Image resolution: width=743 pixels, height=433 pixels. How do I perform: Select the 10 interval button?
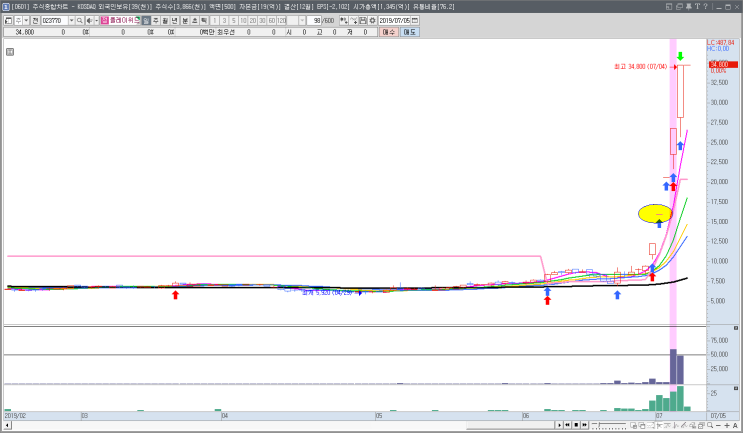[x=243, y=20]
